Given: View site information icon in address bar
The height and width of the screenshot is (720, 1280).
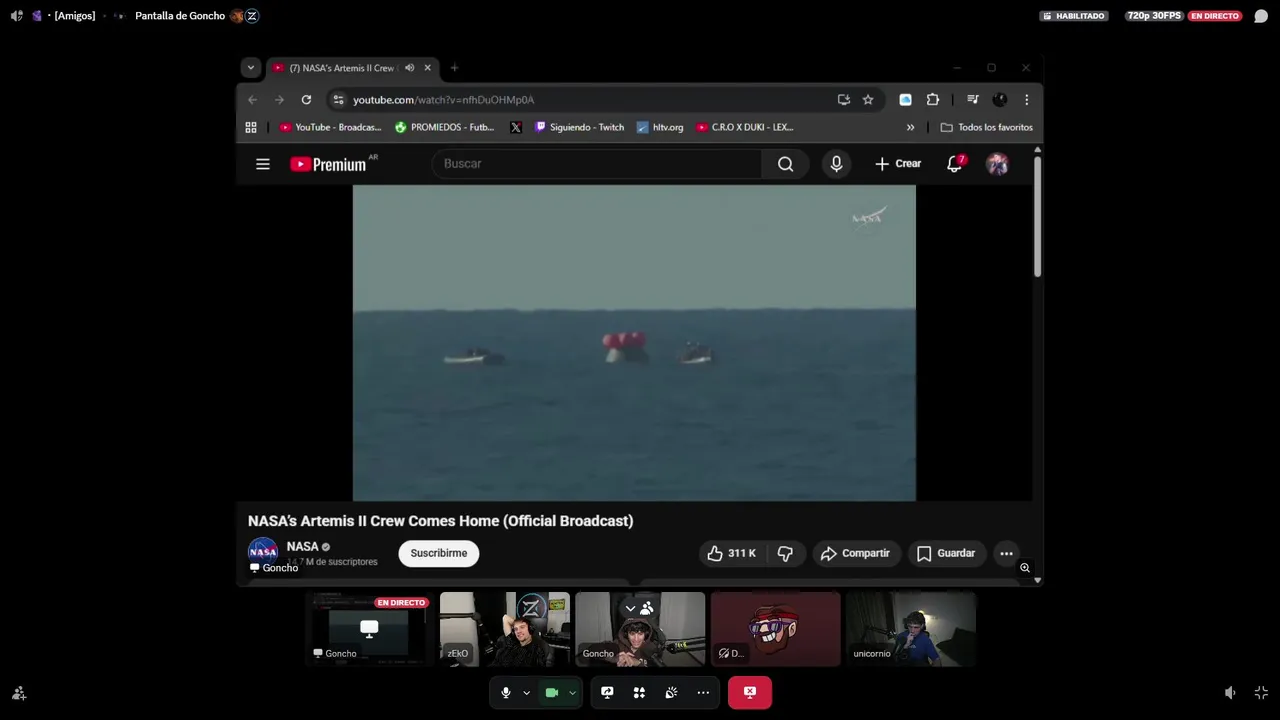Looking at the screenshot, I should 338,100.
